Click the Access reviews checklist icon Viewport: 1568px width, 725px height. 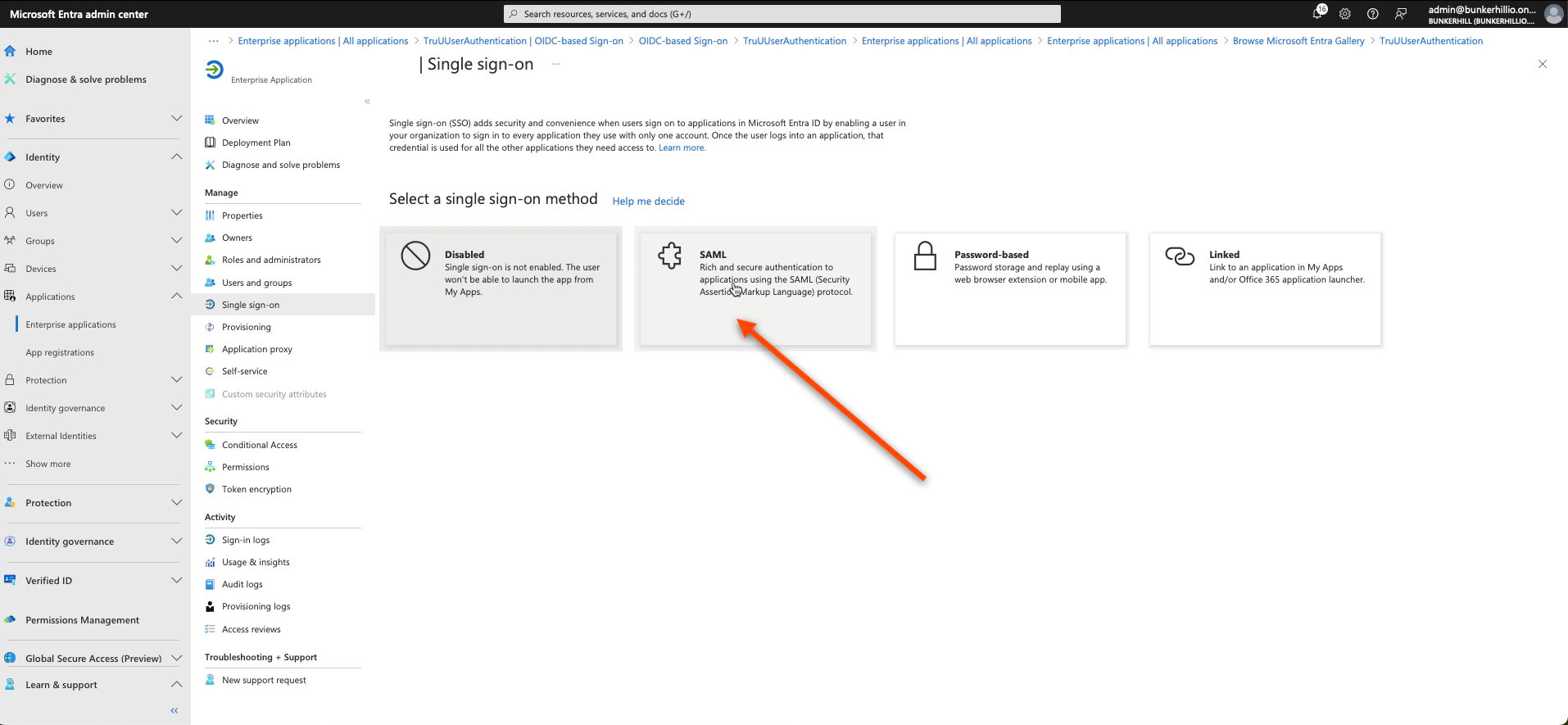pyautogui.click(x=210, y=629)
